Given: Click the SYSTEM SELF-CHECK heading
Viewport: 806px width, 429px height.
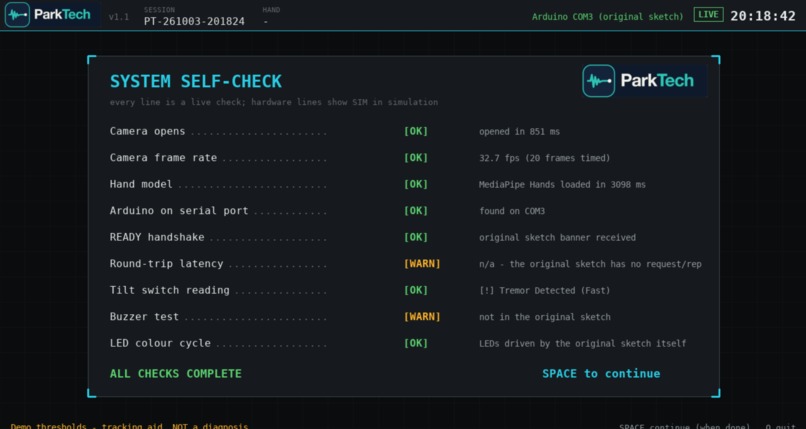Looking at the screenshot, I should pyautogui.click(x=196, y=82).
